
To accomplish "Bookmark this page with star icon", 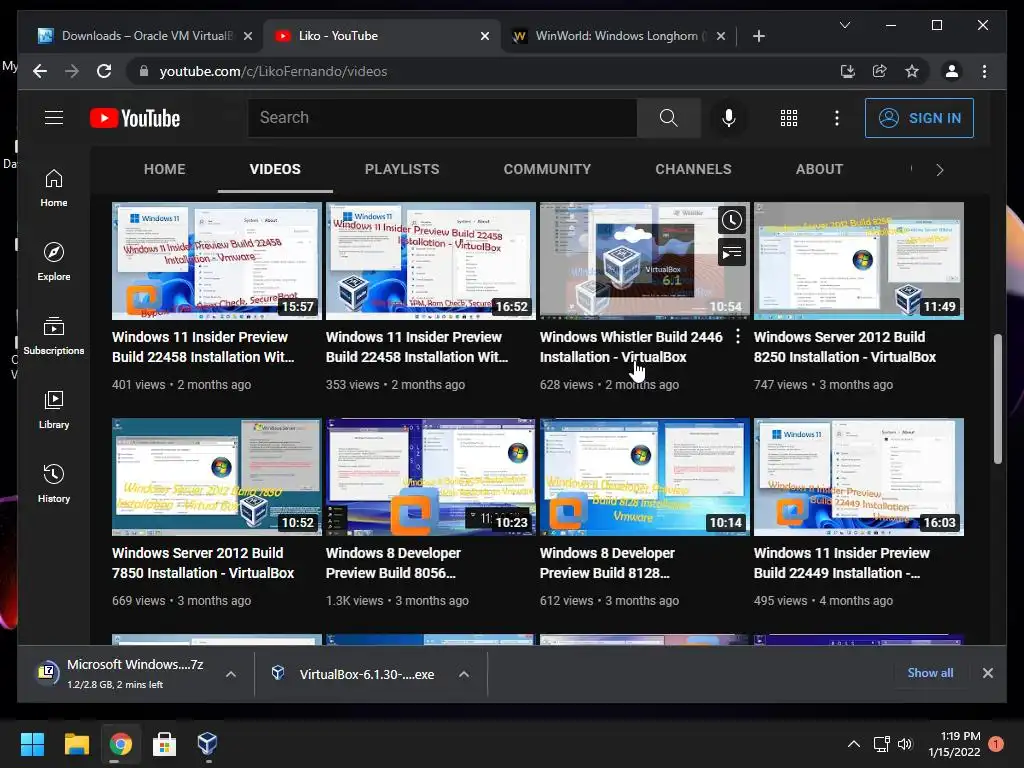I will click(912, 71).
